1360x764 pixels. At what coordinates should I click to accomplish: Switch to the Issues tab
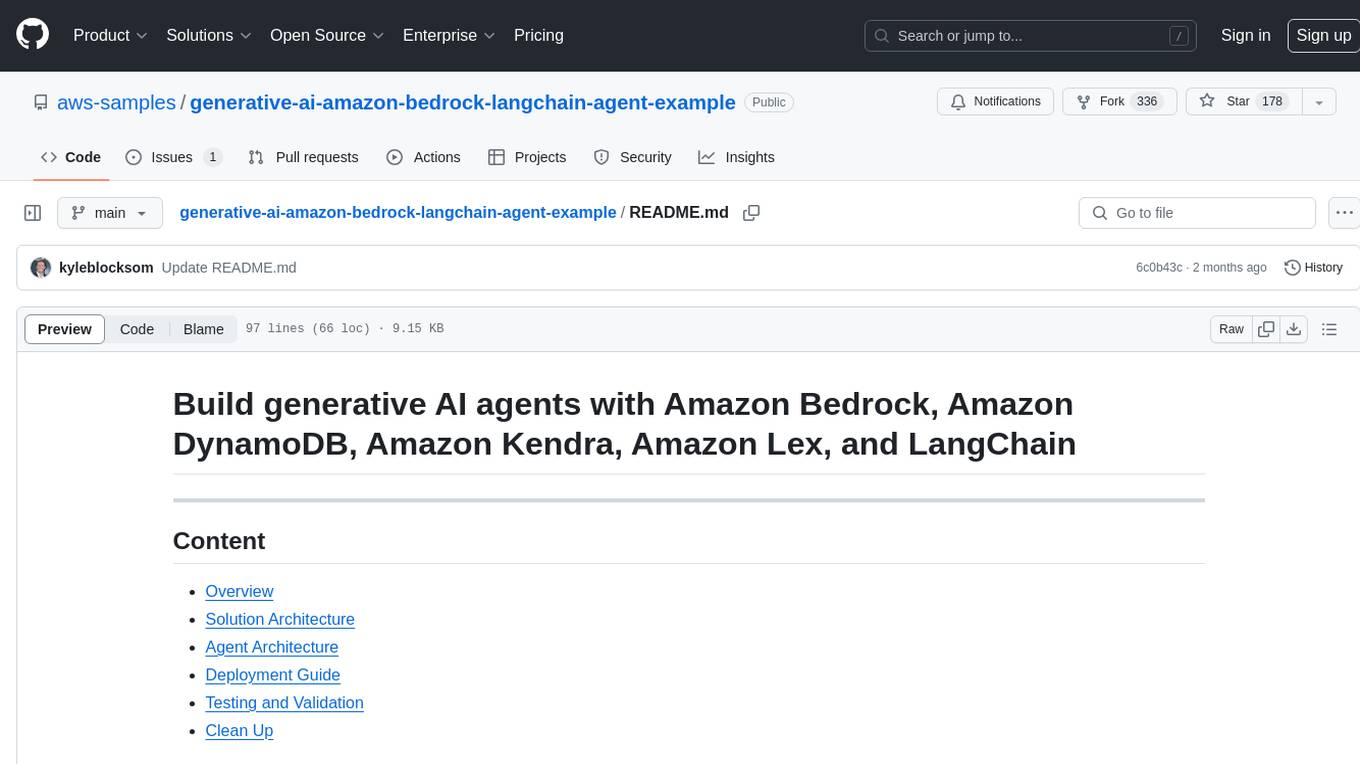point(173,157)
